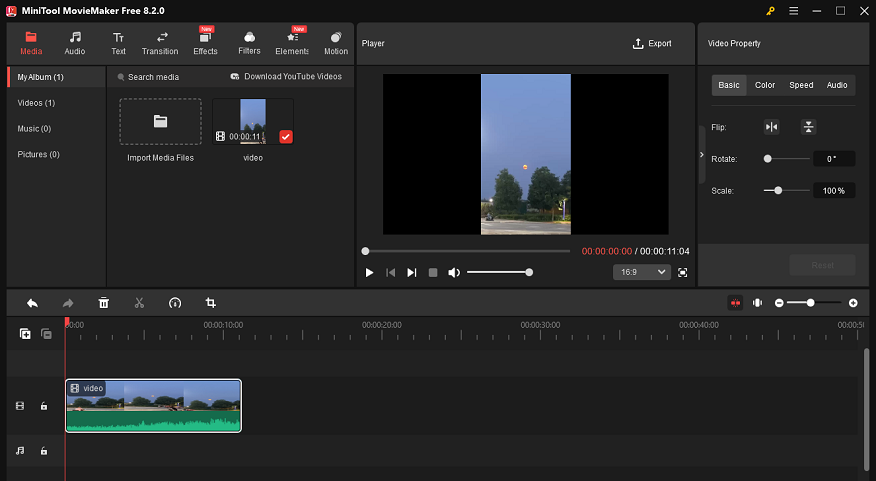Switch to the Color property tab
The height and width of the screenshot is (481, 876).
(x=765, y=85)
